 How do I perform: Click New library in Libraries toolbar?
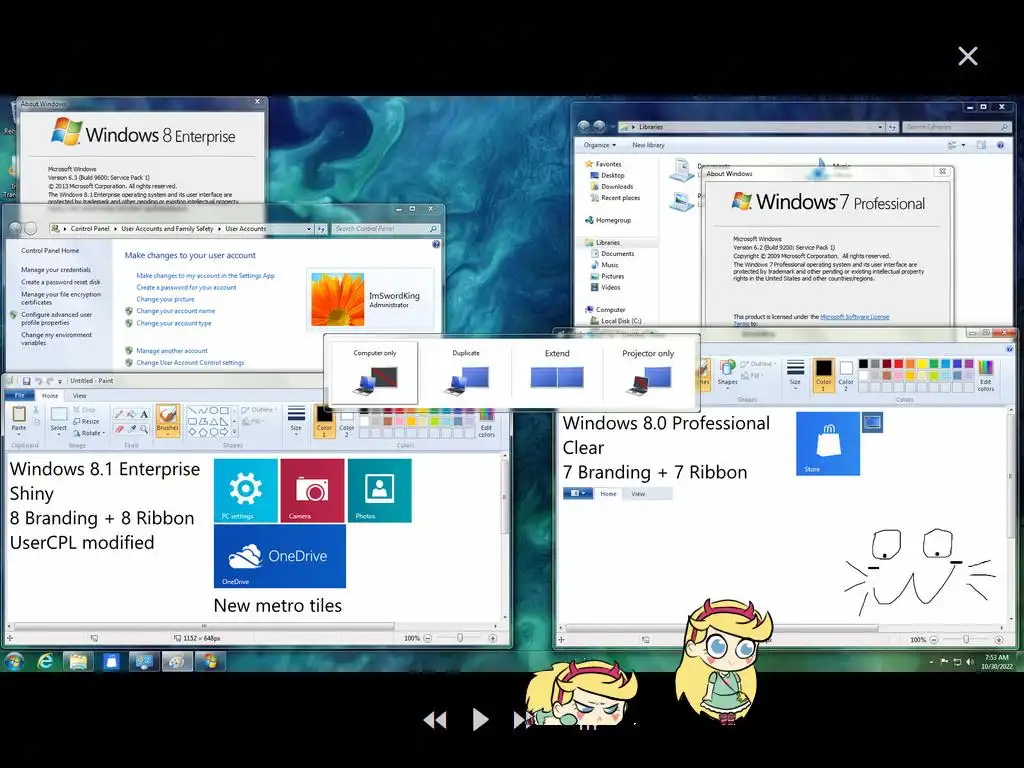648,145
